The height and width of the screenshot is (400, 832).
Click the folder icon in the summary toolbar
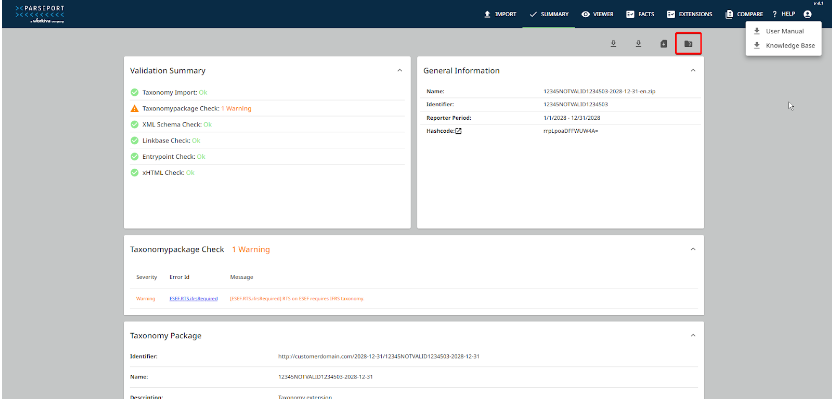[x=688, y=44]
